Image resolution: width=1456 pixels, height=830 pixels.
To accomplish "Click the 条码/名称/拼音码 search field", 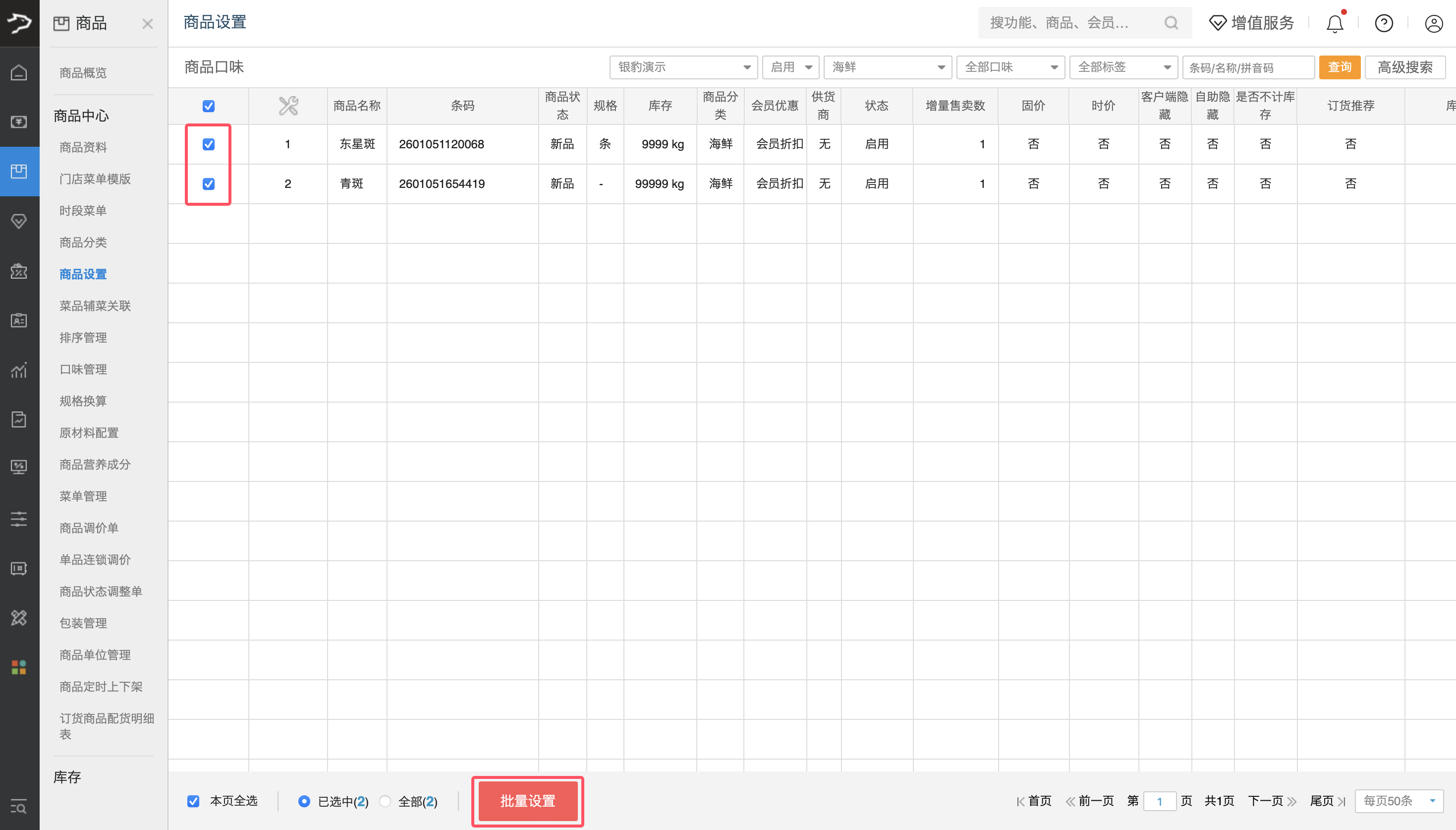I will coord(1247,68).
